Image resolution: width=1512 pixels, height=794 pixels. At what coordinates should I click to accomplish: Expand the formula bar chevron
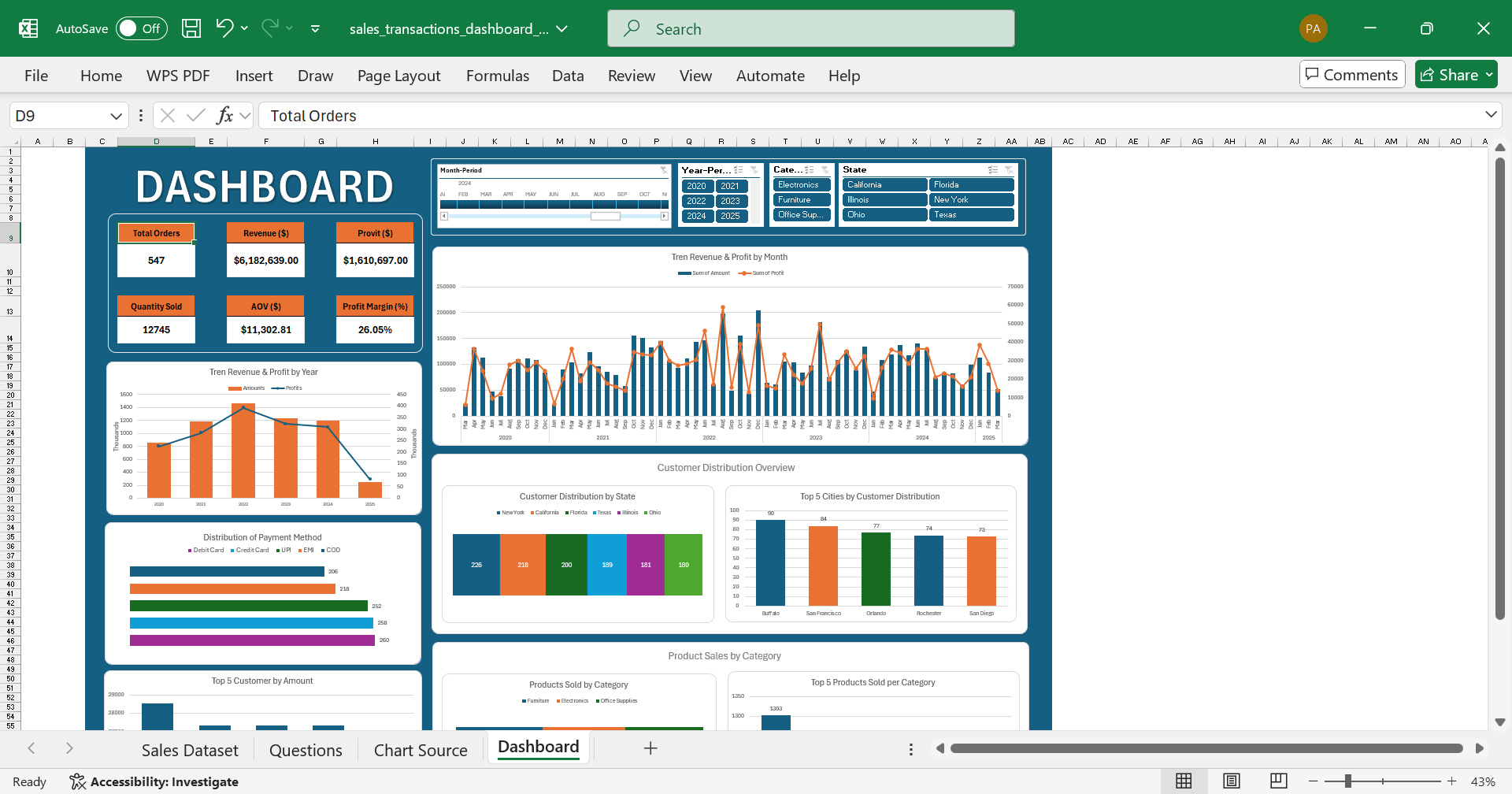(1491, 115)
